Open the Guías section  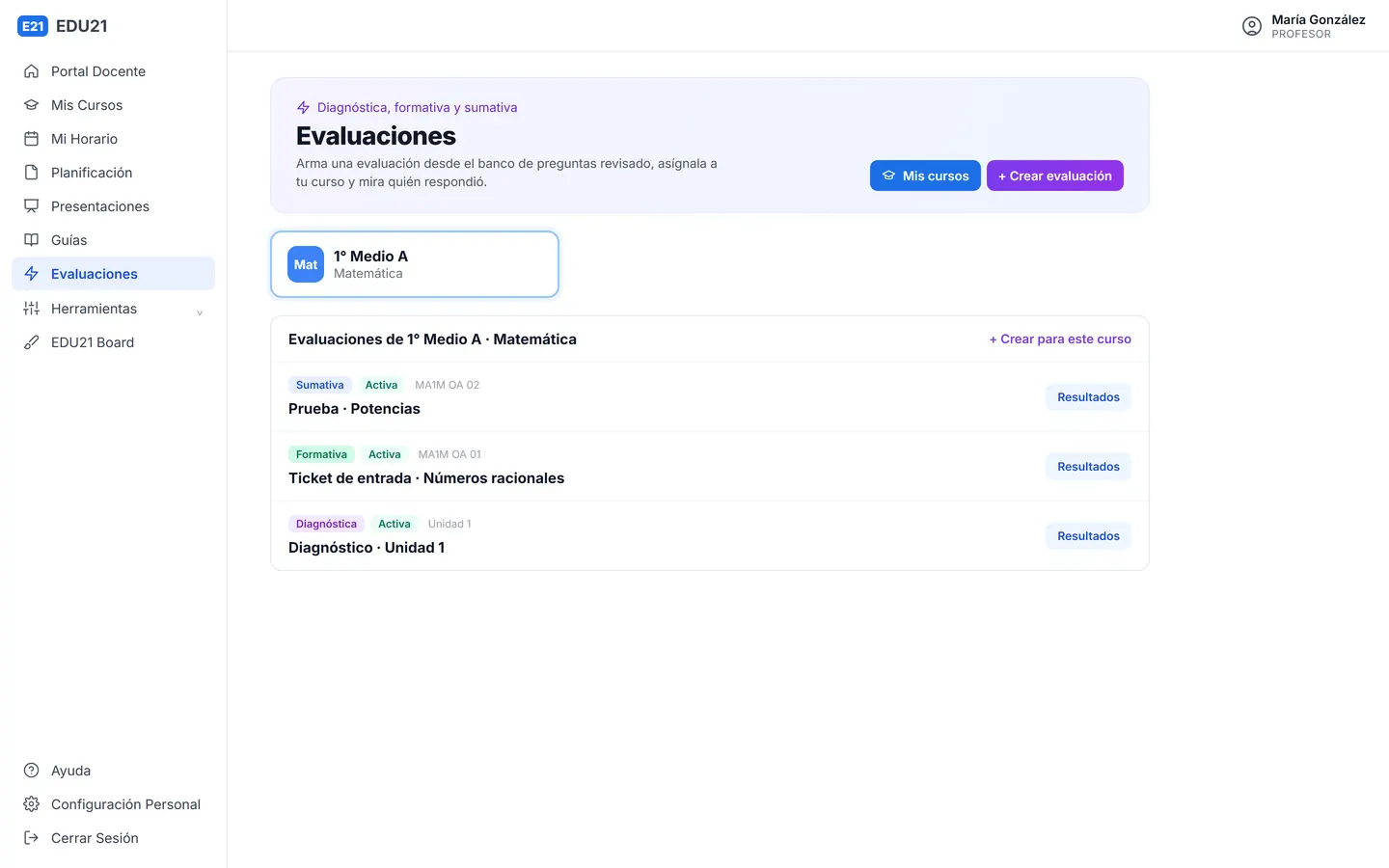point(113,240)
